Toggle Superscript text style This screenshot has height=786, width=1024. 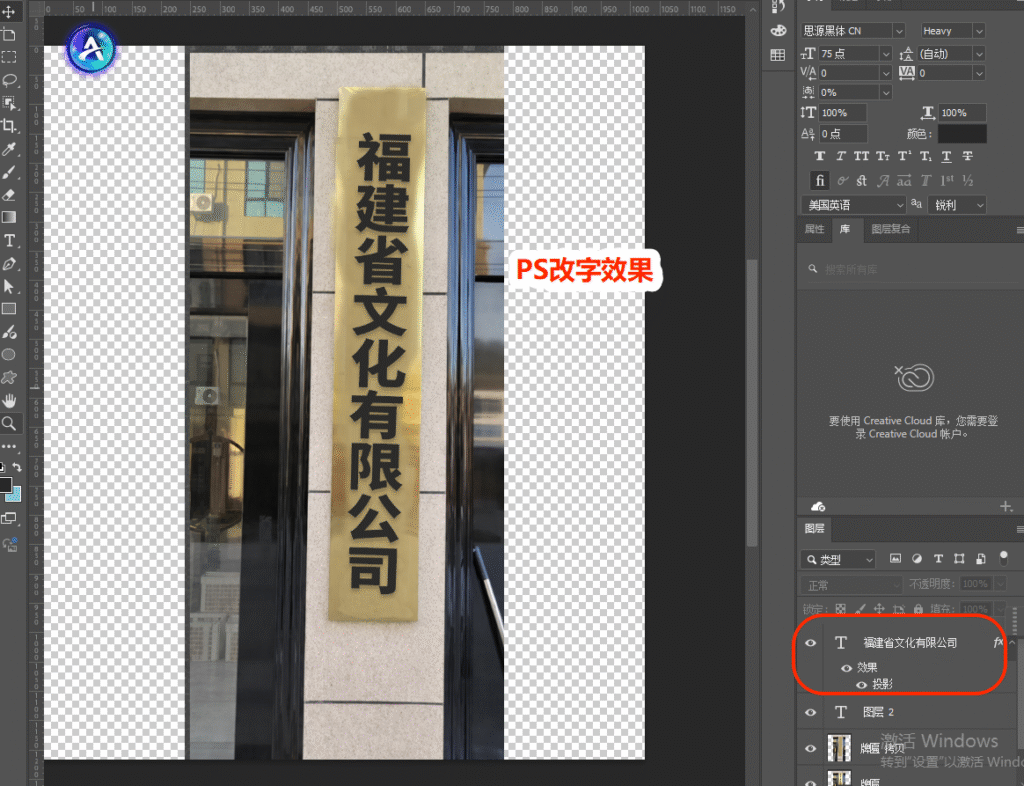pyautogui.click(x=904, y=157)
